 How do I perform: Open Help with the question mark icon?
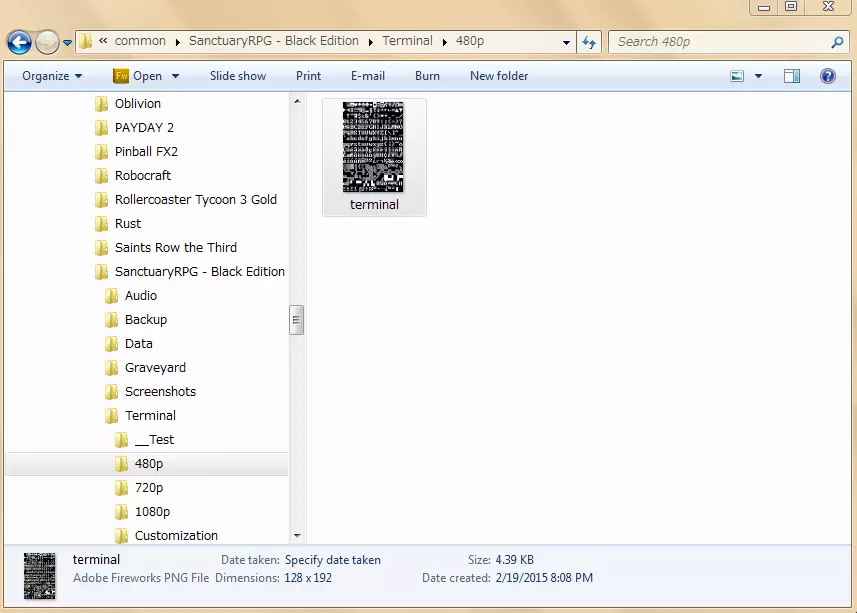[x=827, y=76]
